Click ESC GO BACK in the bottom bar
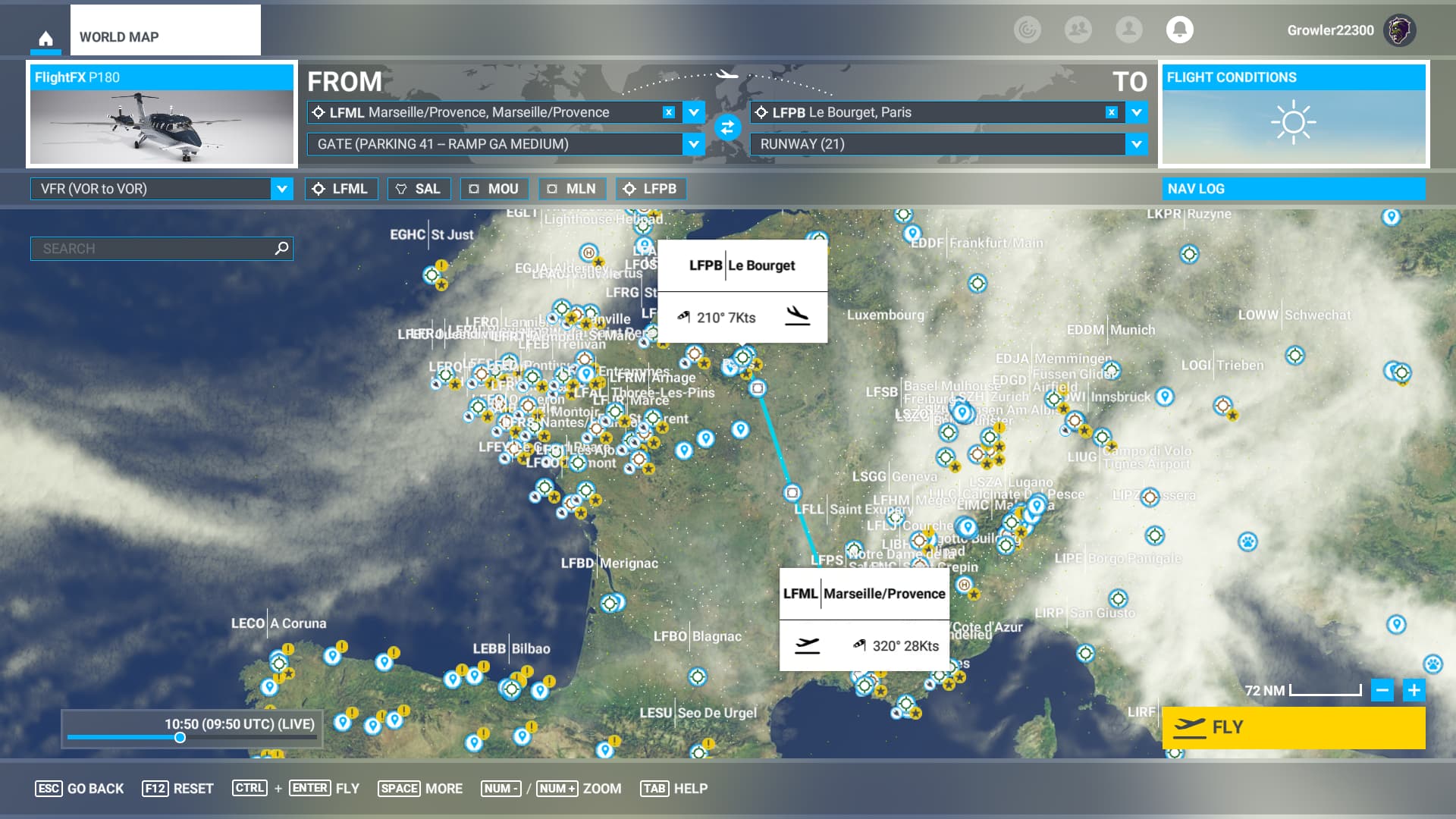The image size is (1456, 819). [x=80, y=789]
